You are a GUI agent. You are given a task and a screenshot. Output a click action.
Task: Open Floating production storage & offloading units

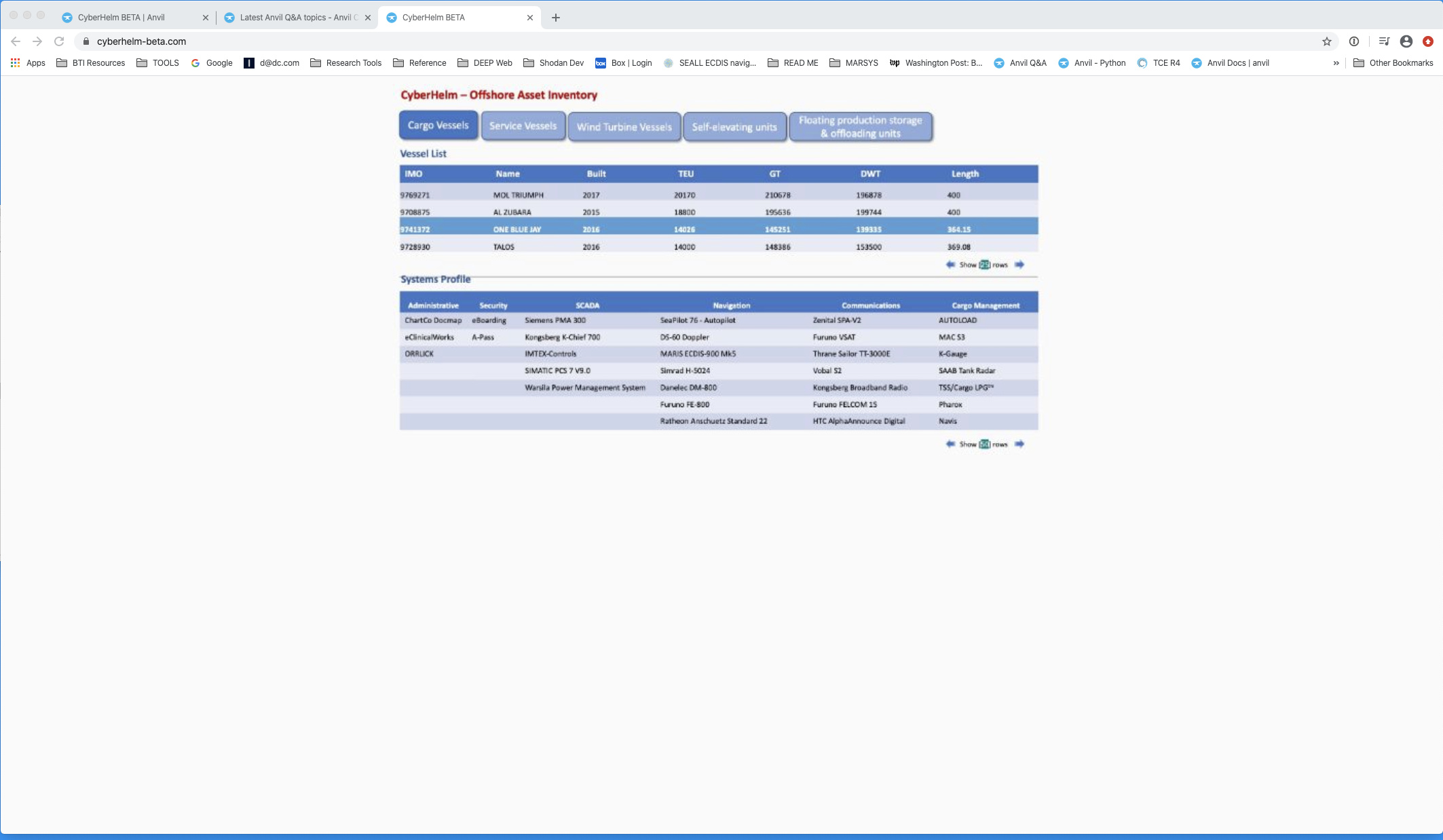(x=861, y=127)
